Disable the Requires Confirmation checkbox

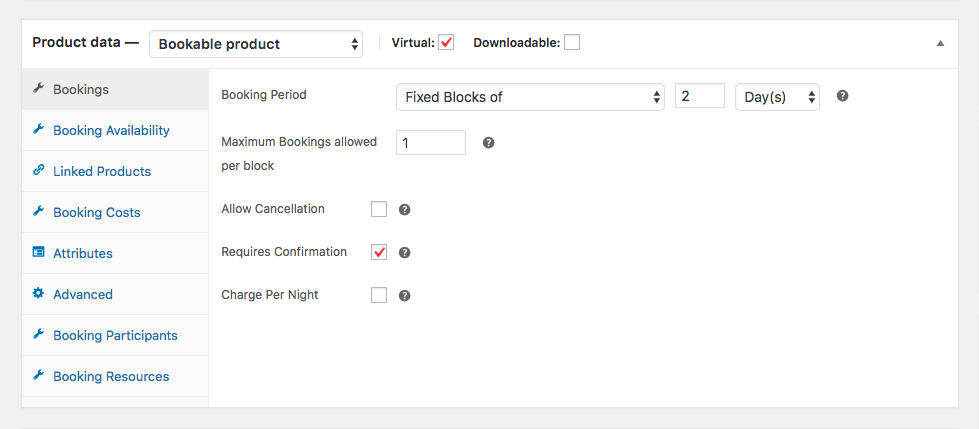coord(379,252)
